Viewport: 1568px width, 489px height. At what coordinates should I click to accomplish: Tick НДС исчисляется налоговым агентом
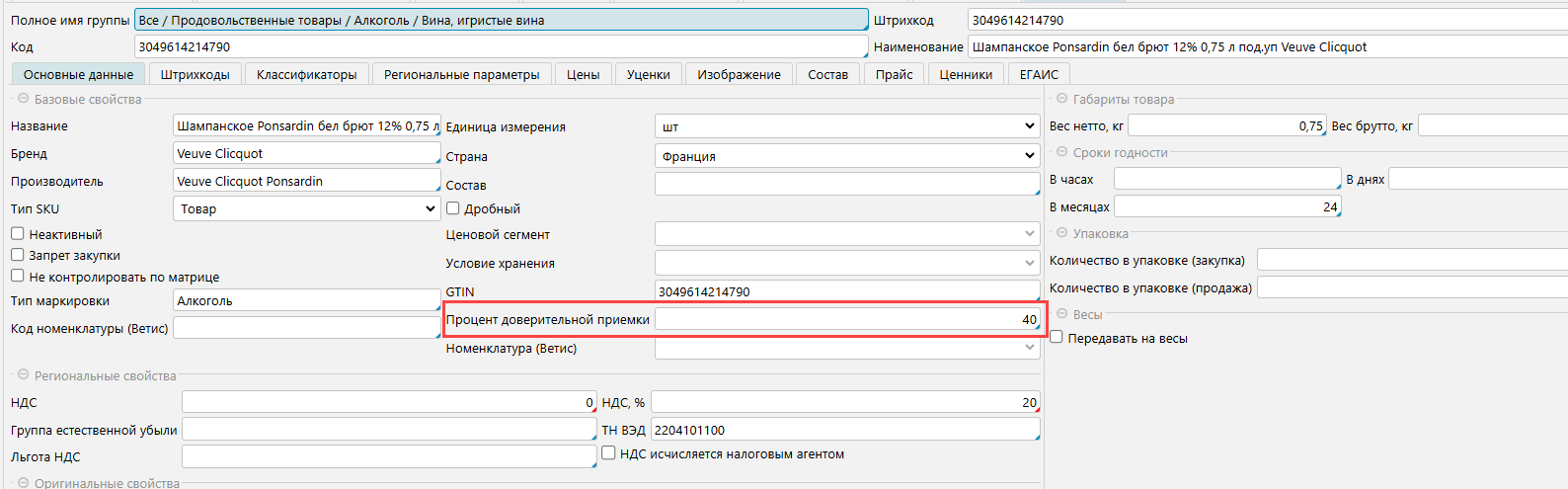[609, 453]
